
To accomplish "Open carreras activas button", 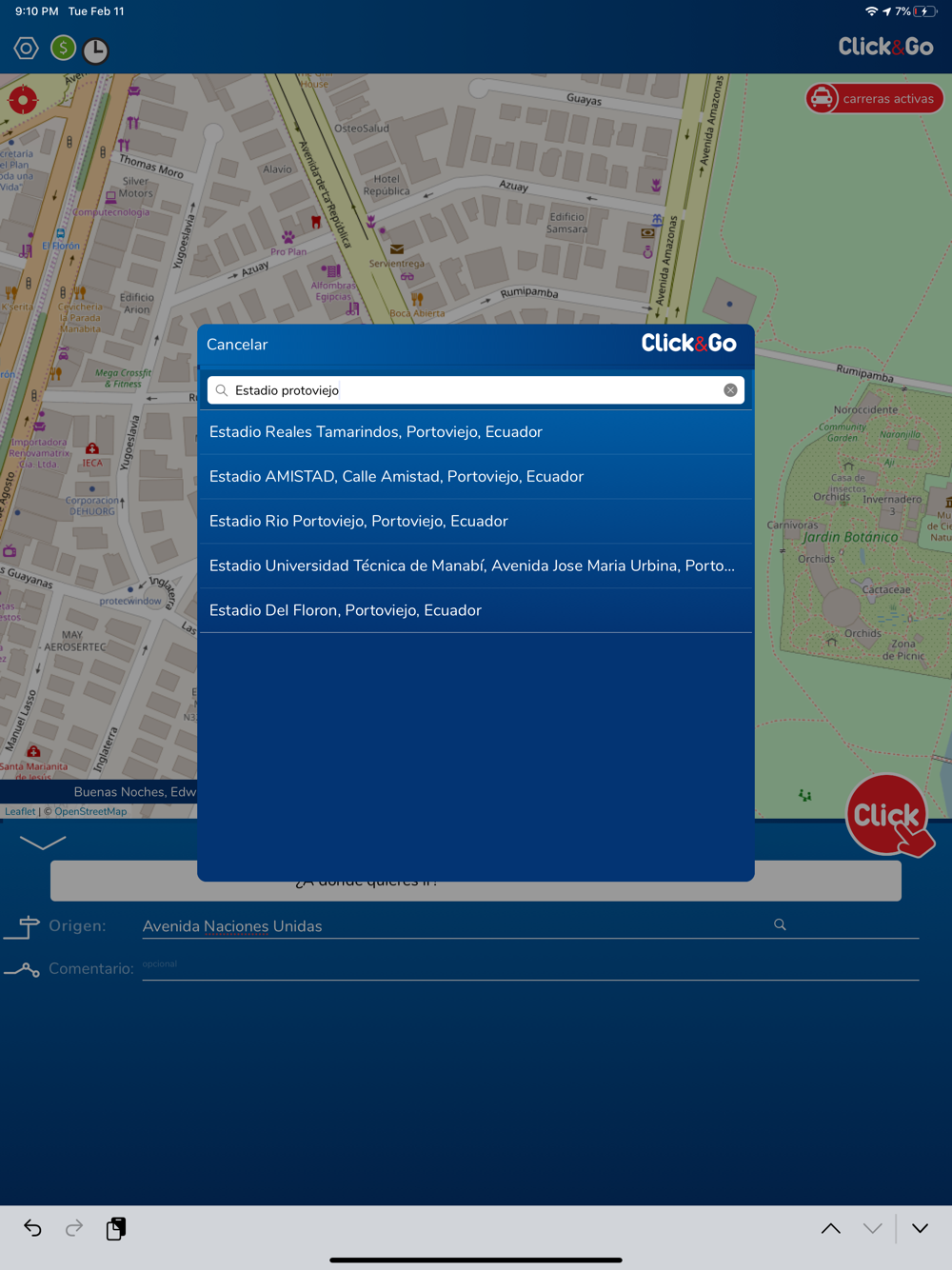I will click(875, 98).
